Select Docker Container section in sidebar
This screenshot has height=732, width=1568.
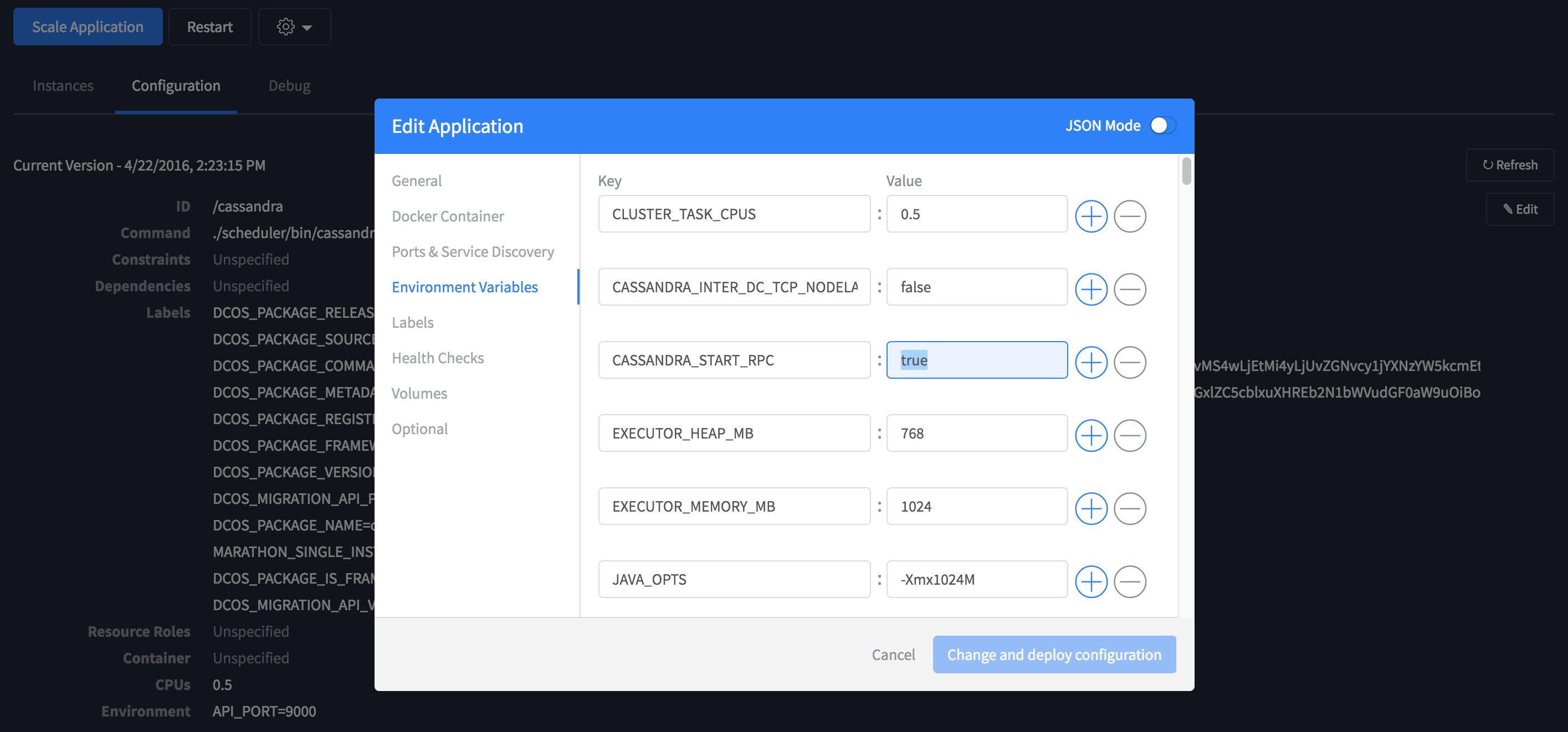click(447, 216)
